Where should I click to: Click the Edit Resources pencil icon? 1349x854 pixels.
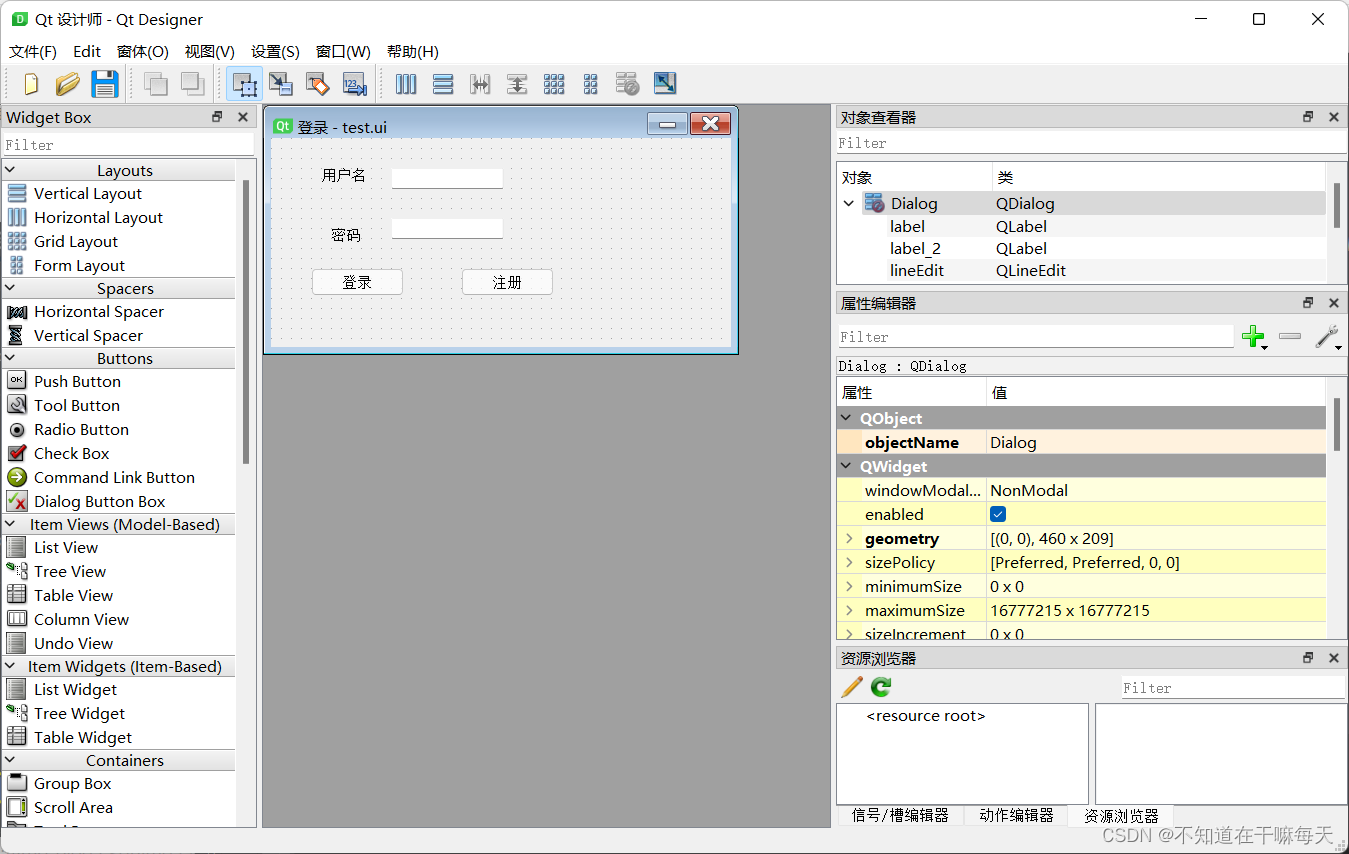(x=852, y=687)
